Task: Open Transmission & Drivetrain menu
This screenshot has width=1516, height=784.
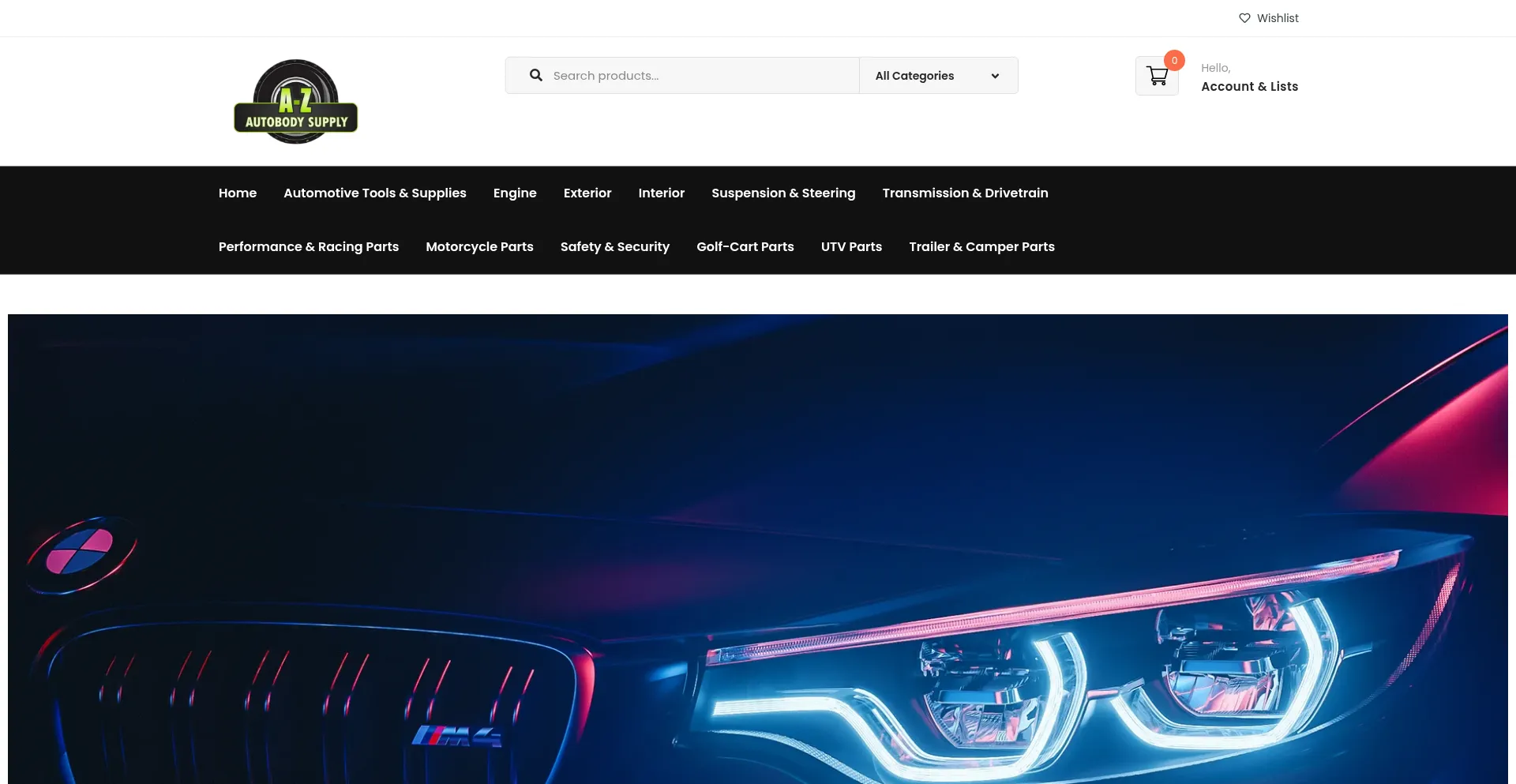Action: point(965,193)
